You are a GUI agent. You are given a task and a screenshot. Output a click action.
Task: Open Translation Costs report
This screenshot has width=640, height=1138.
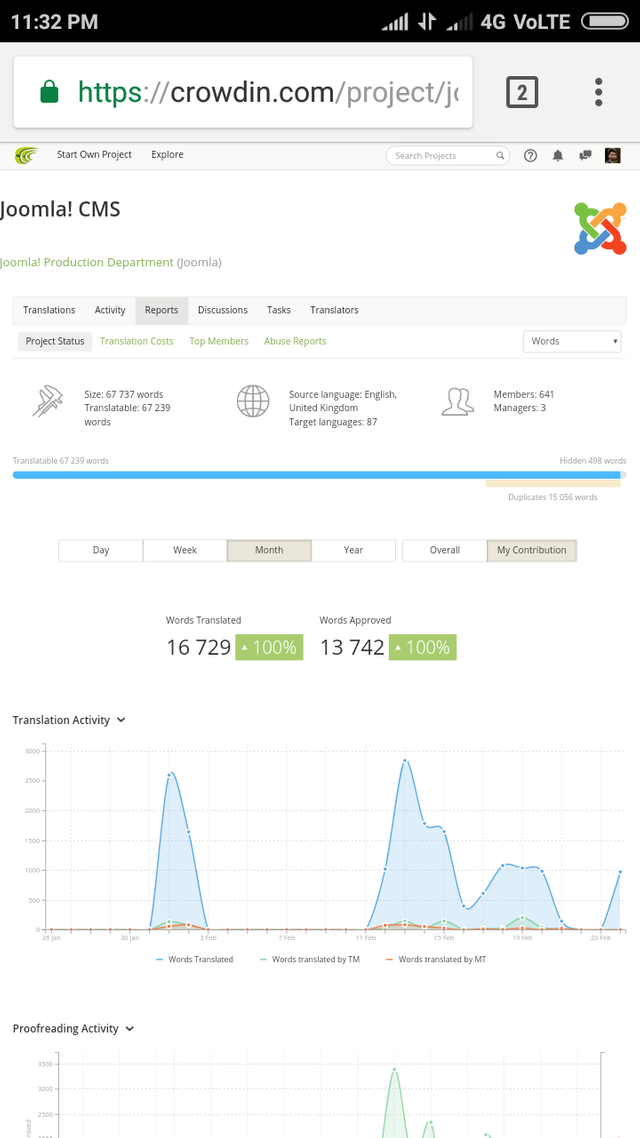(x=136, y=341)
